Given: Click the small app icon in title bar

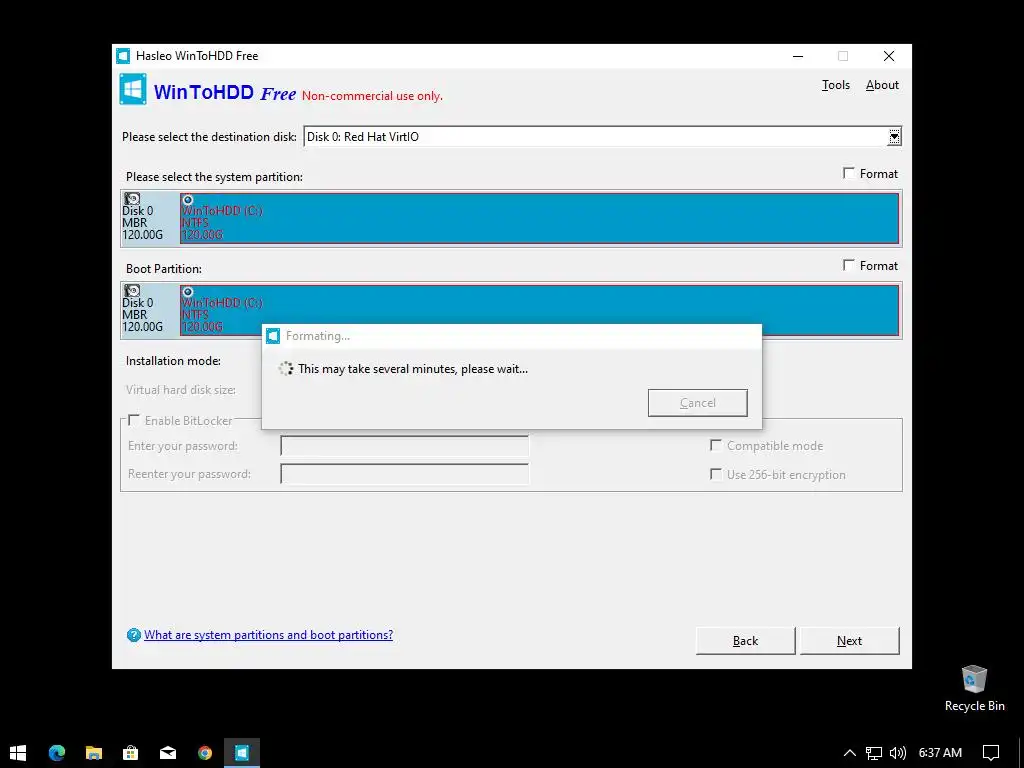Looking at the screenshot, I should (123, 56).
